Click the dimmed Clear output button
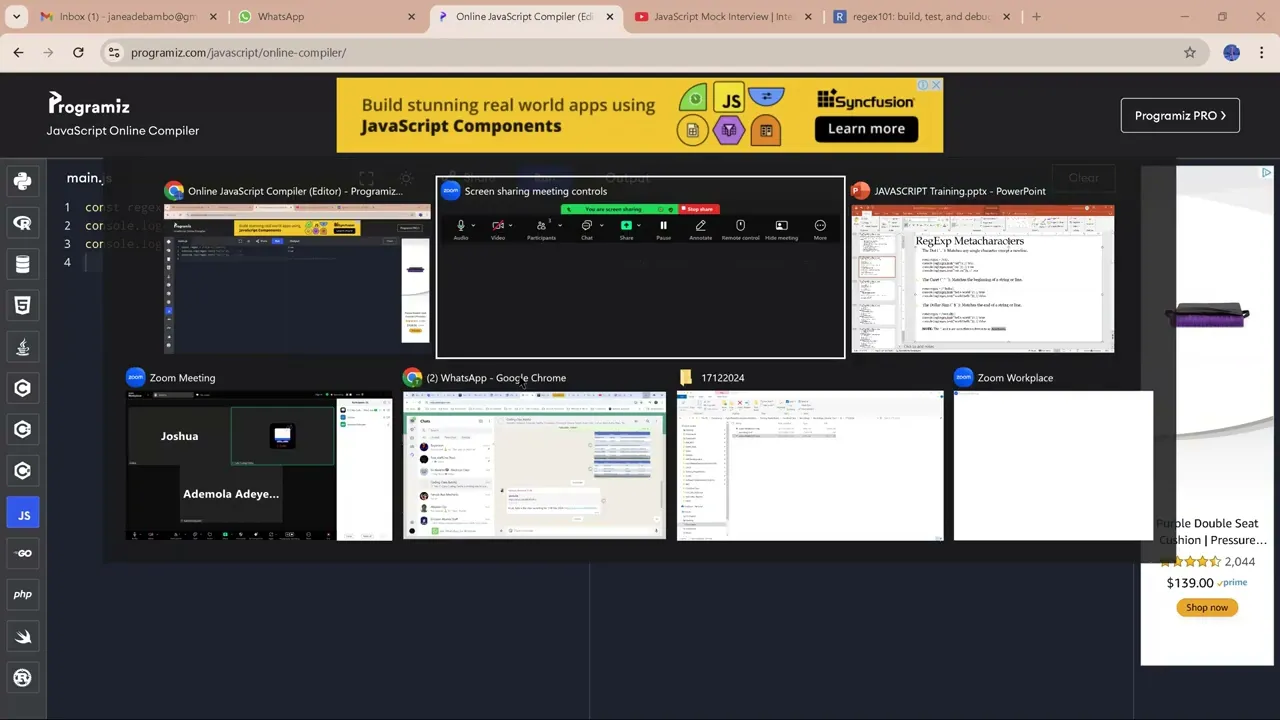 click(1083, 178)
